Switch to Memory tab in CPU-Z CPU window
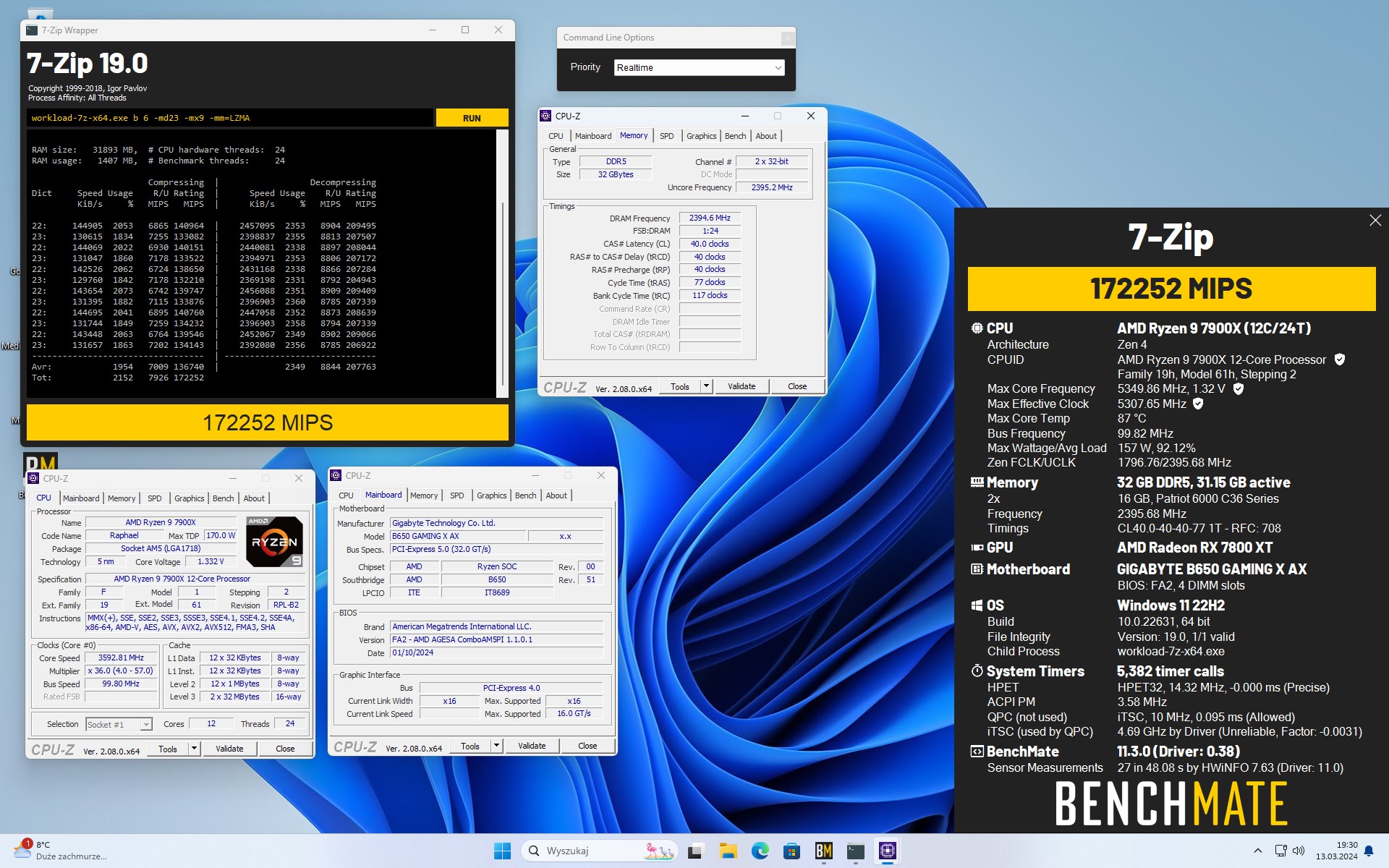This screenshot has width=1389, height=868. point(122,498)
